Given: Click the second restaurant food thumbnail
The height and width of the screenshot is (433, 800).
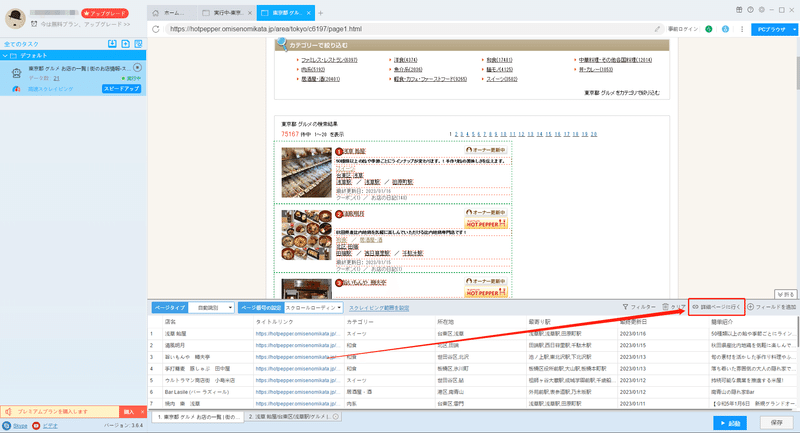Looking at the screenshot, I should pyautogui.click(x=307, y=235).
